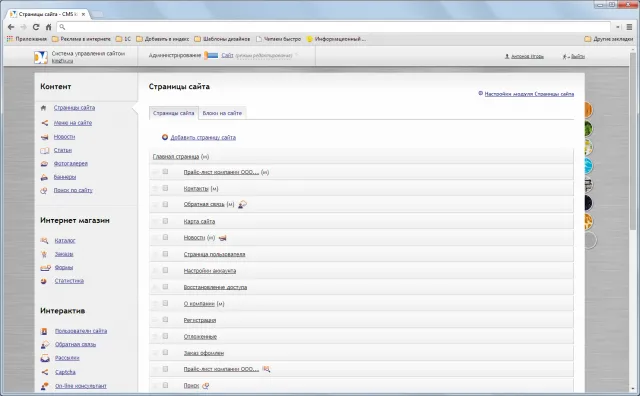Tick the checkbox for Обратная связь page

click(165, 204)
